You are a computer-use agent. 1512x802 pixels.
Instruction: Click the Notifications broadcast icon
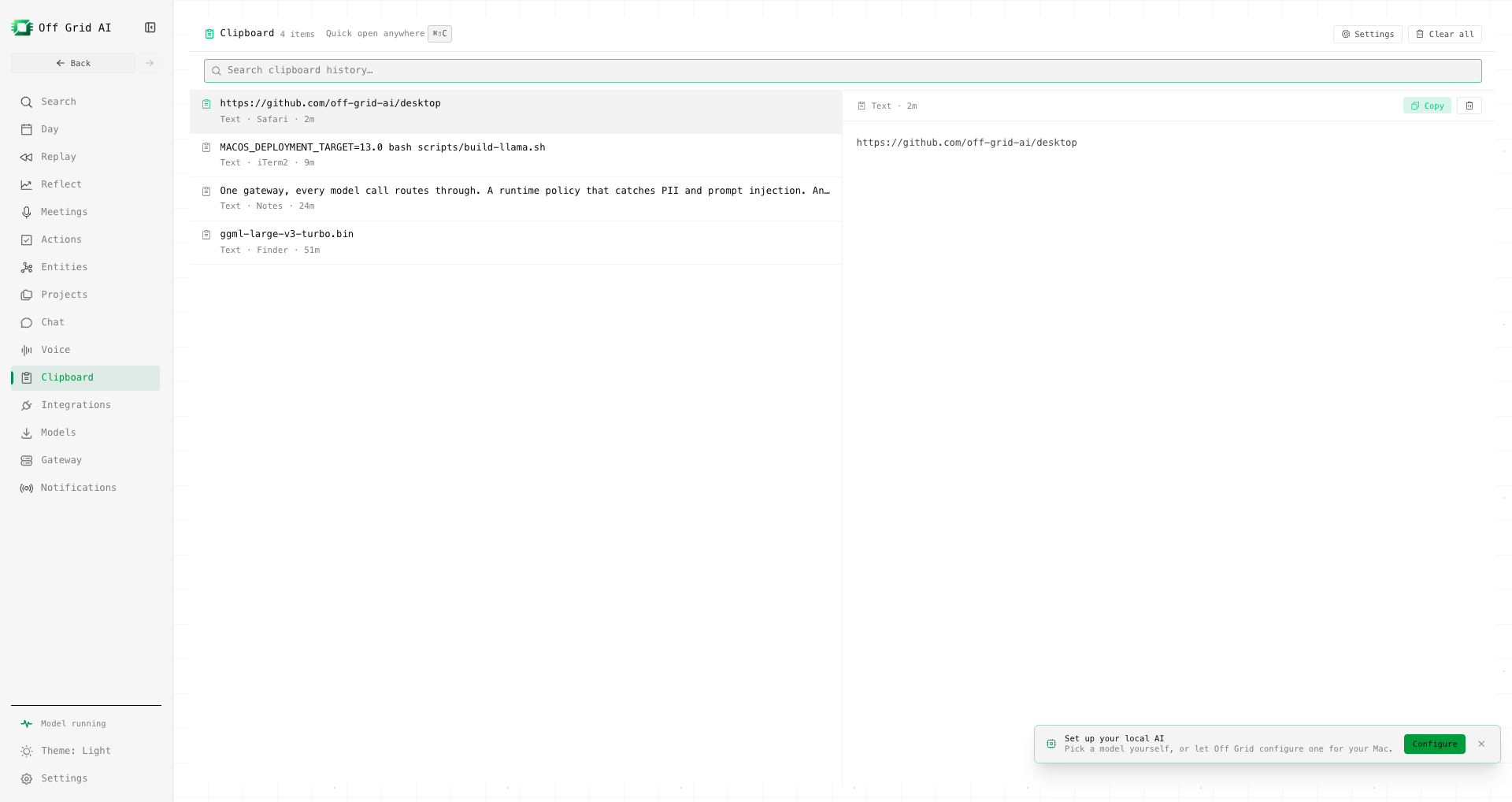pyautogui.click(x=27, y=488)
